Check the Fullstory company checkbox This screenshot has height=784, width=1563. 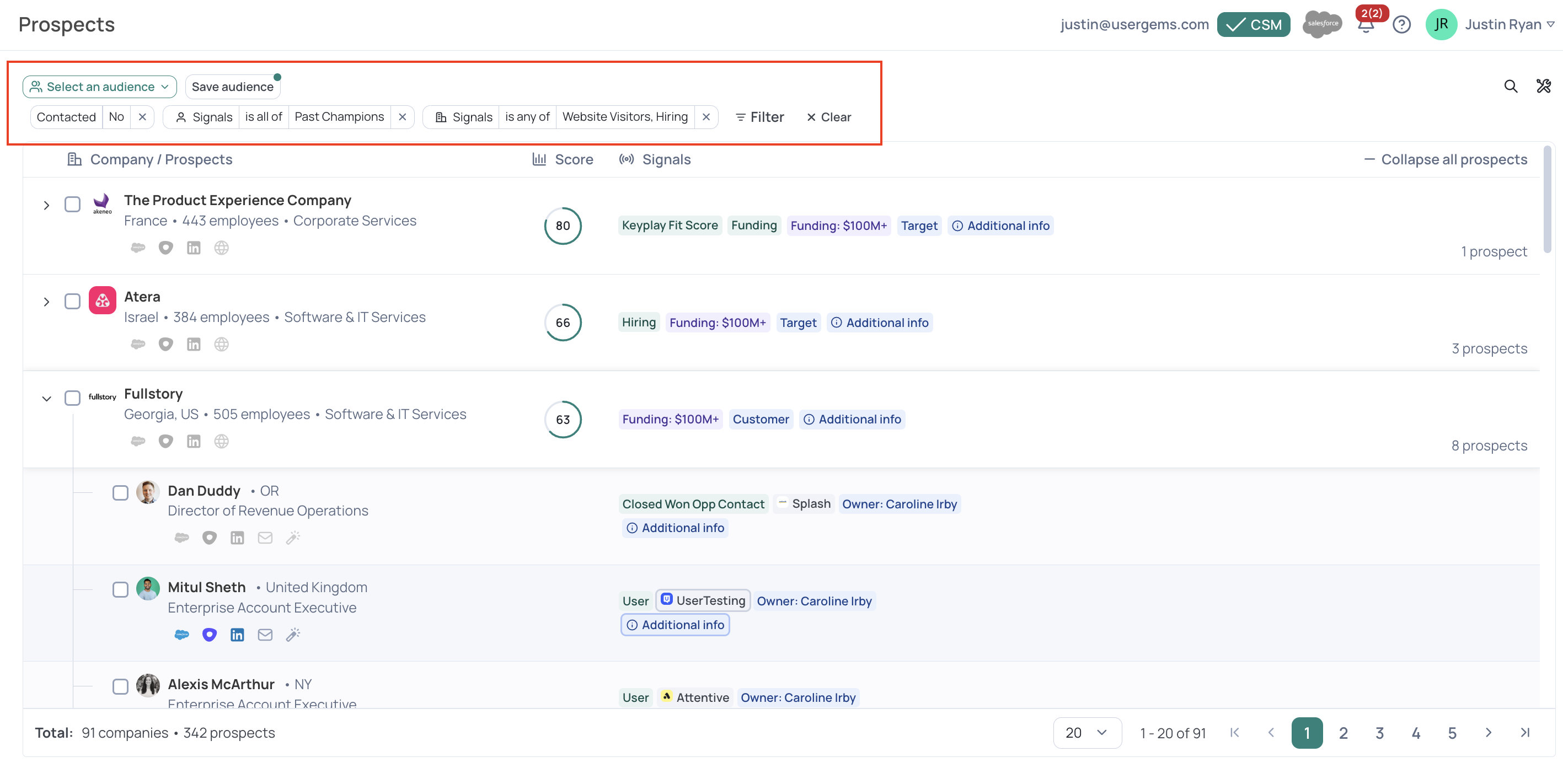tap(72, 398)
